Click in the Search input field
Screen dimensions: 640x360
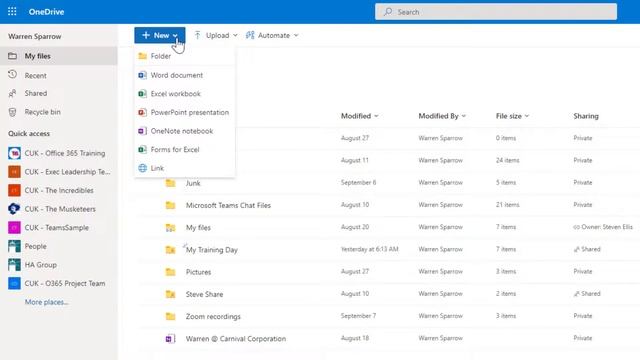[496, 12]
